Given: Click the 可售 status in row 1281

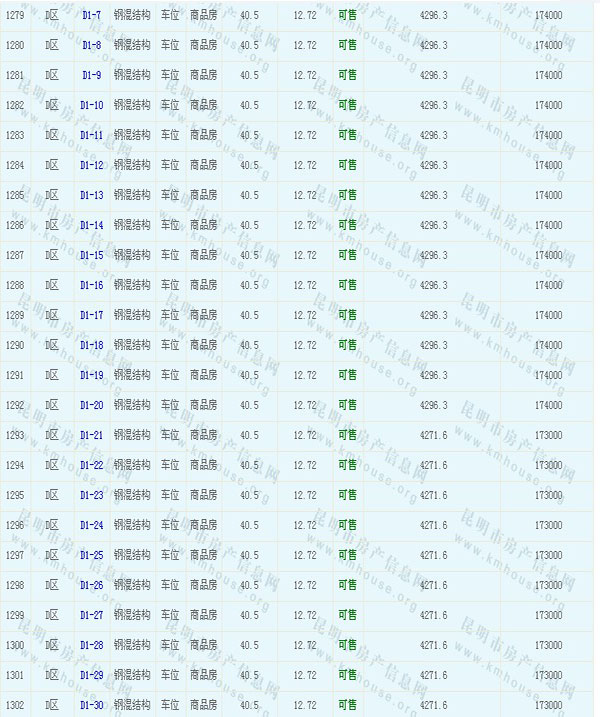Looking at the screenshot, I should (347, 75).
